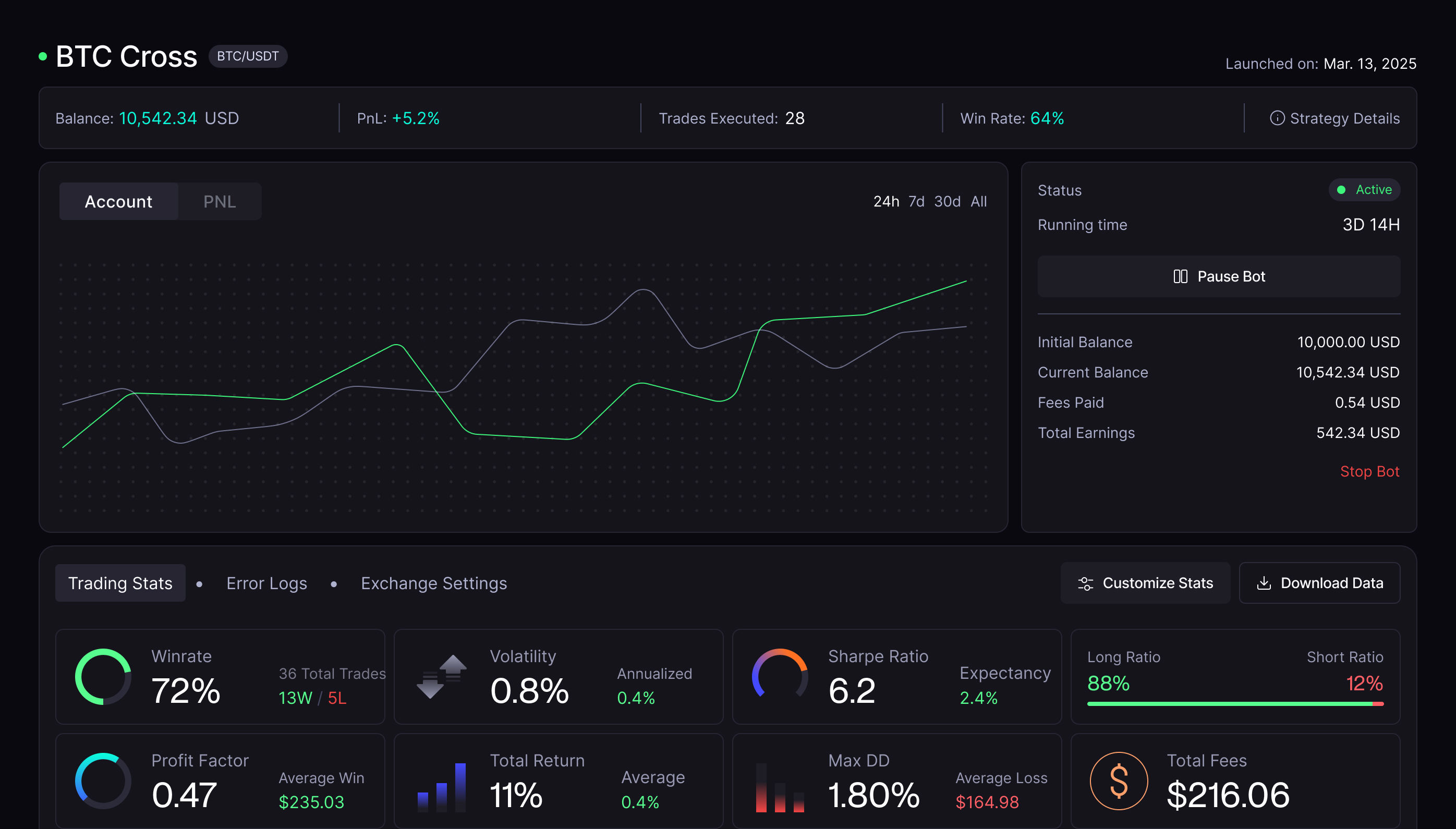The height and width of the screenshot is (829, 1456).
Task: Click the Long/Short ratio bar
Action: click(x=1234, y=704)
